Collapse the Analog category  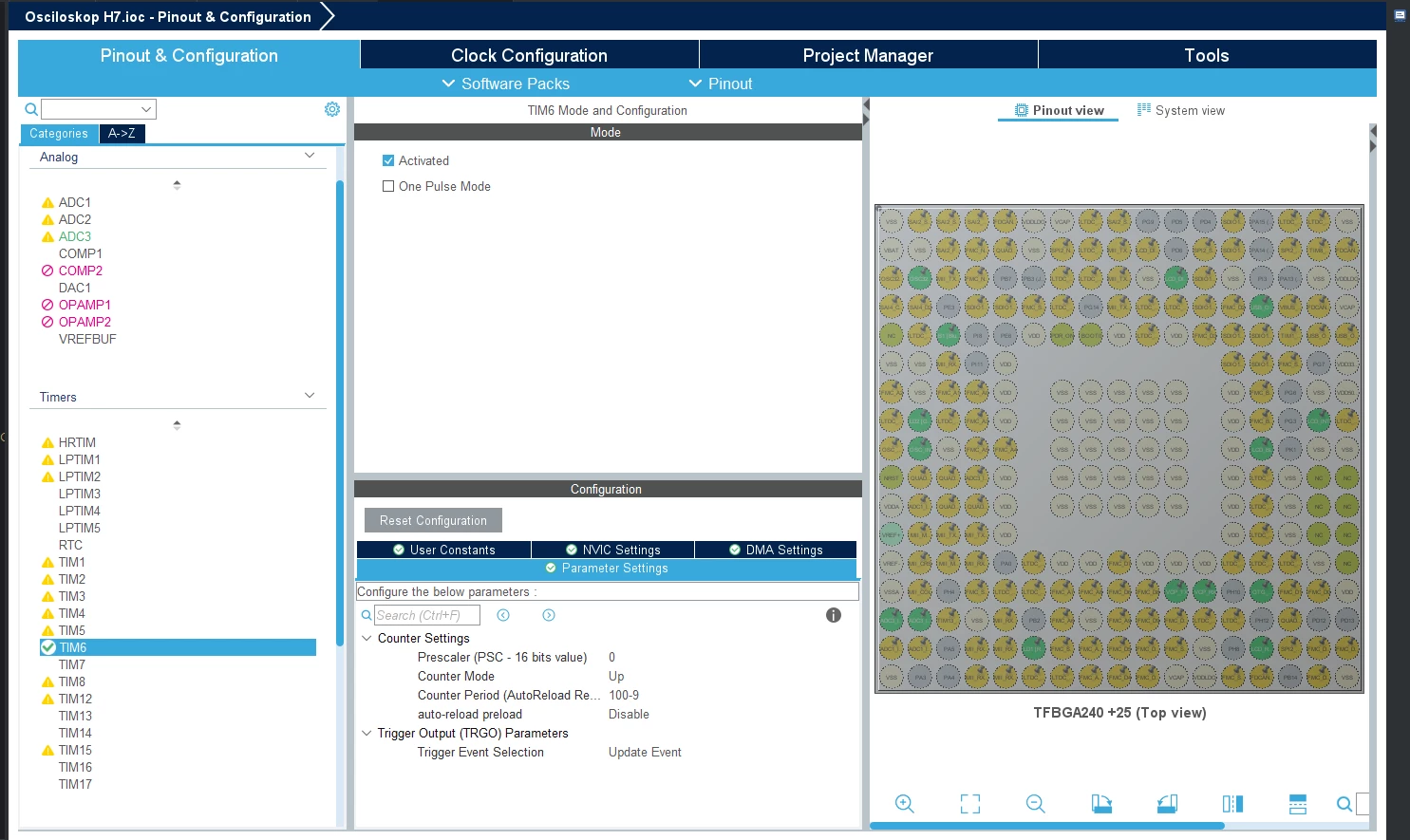(309, 156)
